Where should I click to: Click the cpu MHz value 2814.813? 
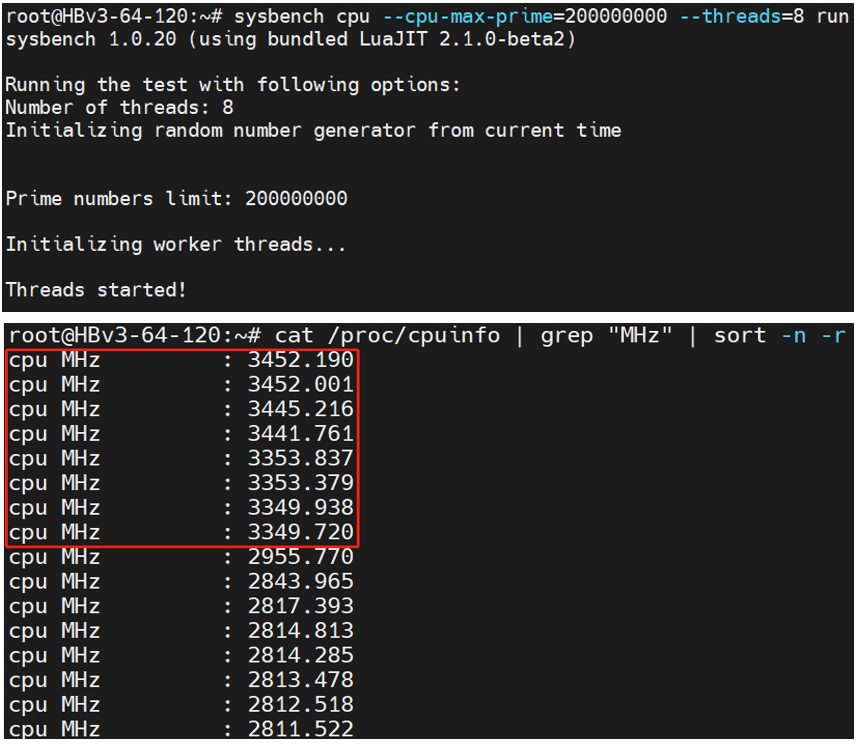[301, 631]
